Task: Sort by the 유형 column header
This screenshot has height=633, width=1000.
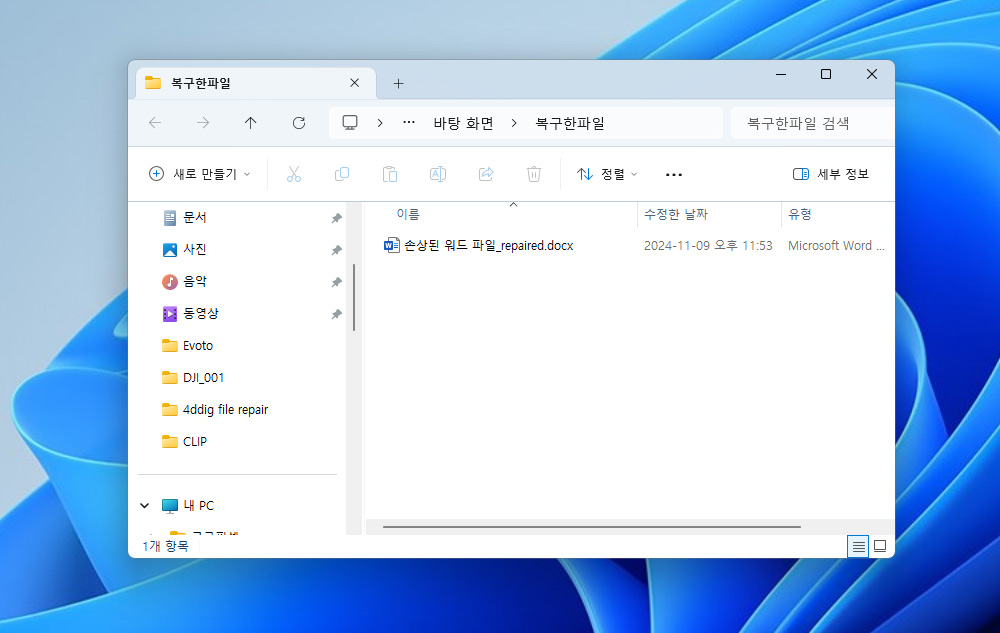Action: (800, 214)
